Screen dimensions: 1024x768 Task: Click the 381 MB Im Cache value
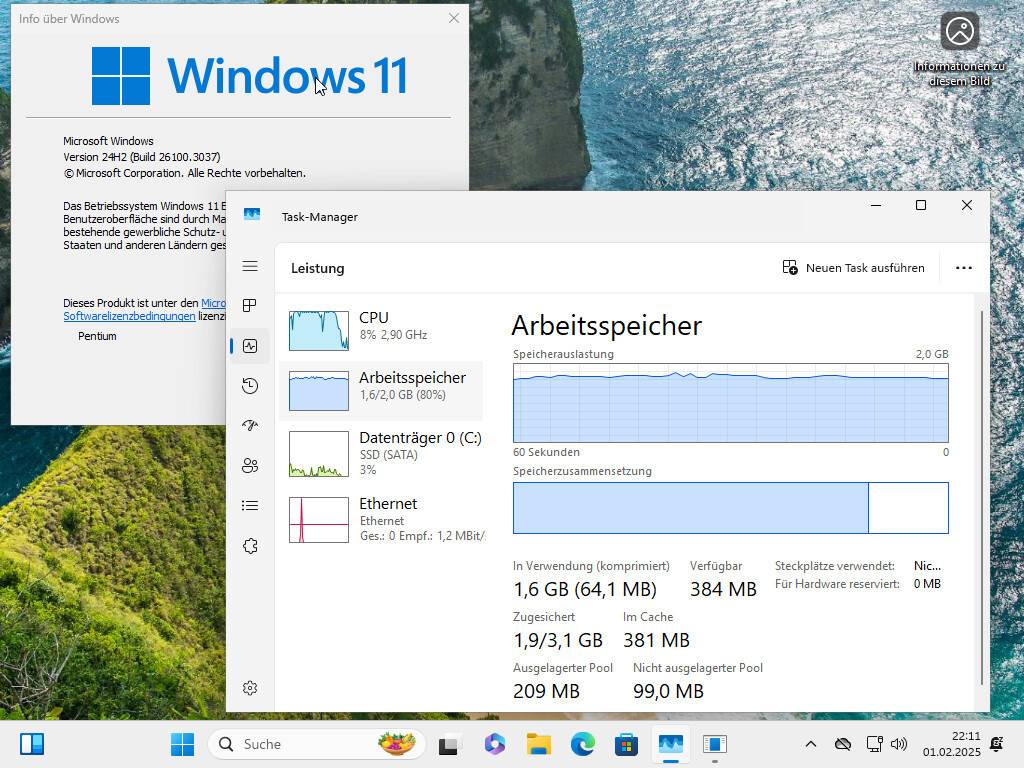[656, 640]
